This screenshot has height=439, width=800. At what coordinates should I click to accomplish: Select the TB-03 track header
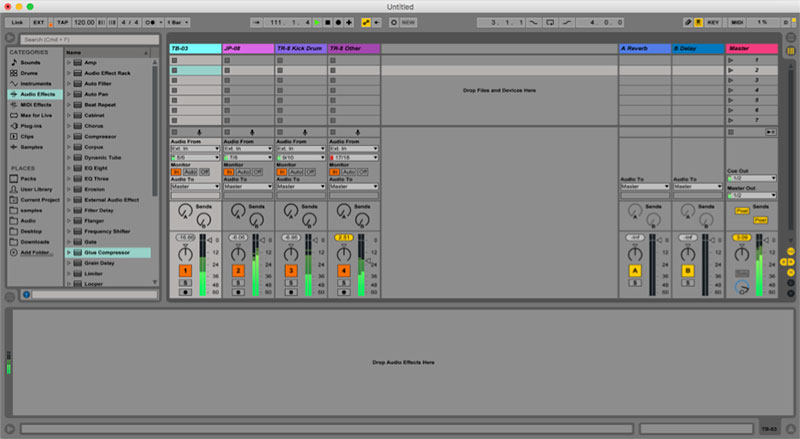(x=195, y=48)
